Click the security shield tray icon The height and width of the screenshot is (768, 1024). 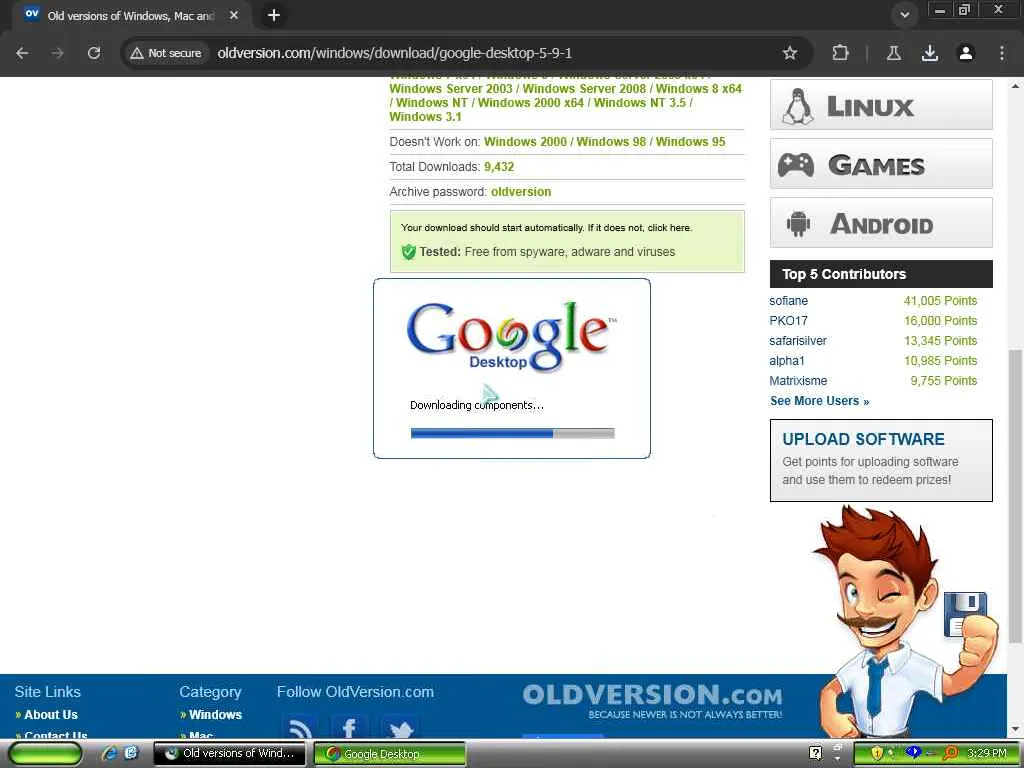pyautogui.click(x=877, y=754)
